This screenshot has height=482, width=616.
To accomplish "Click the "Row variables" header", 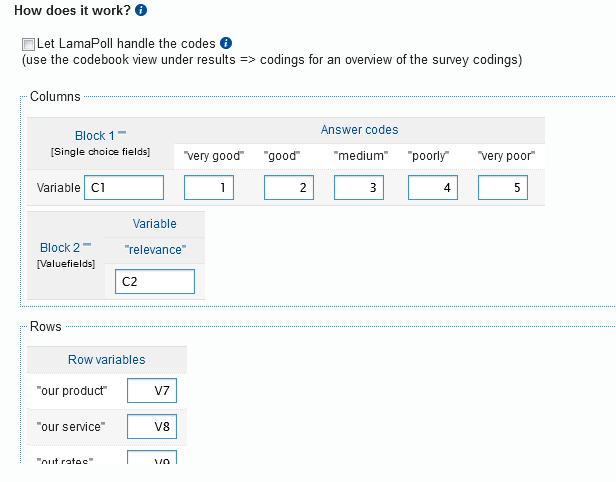I will [106, 359].
